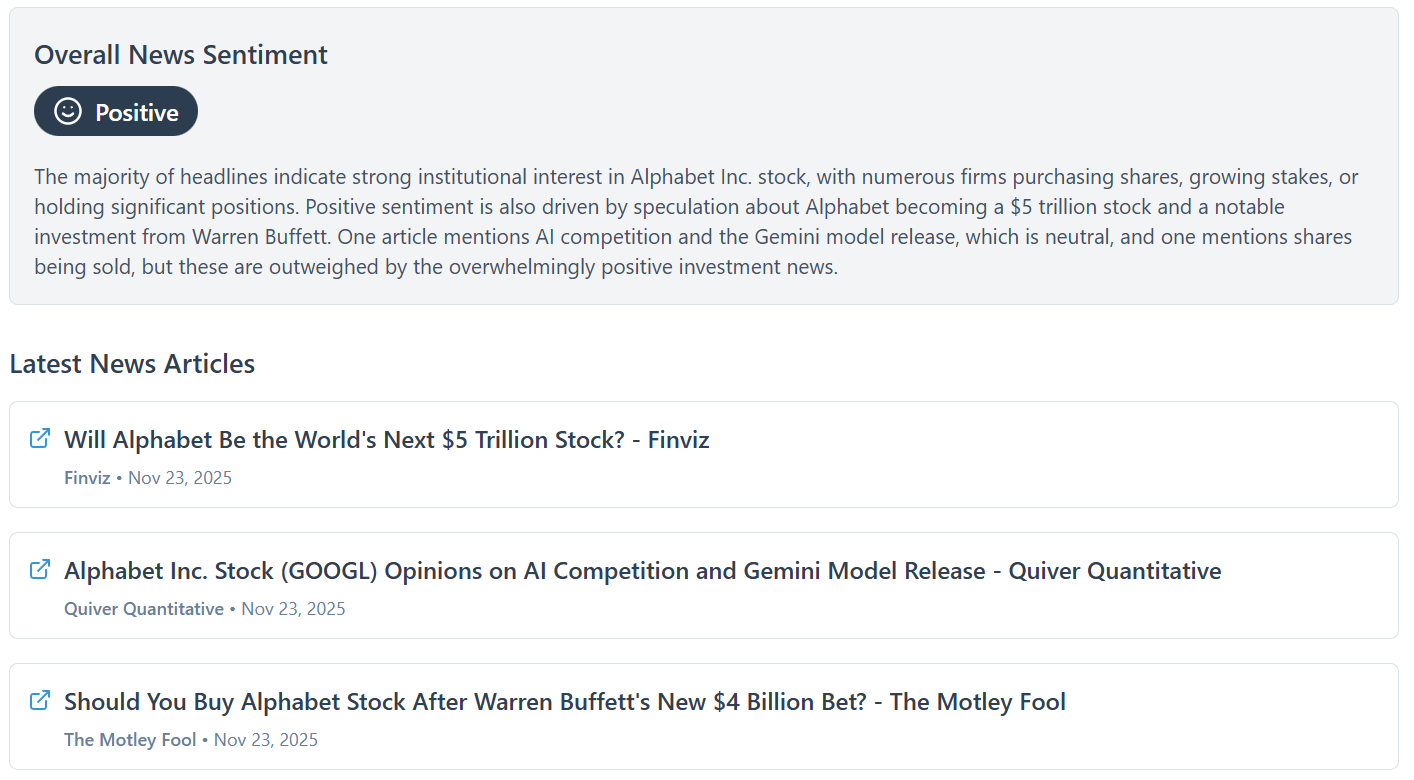
Task: Click the Quiver Quantitative source label
Action: point(143,609)
